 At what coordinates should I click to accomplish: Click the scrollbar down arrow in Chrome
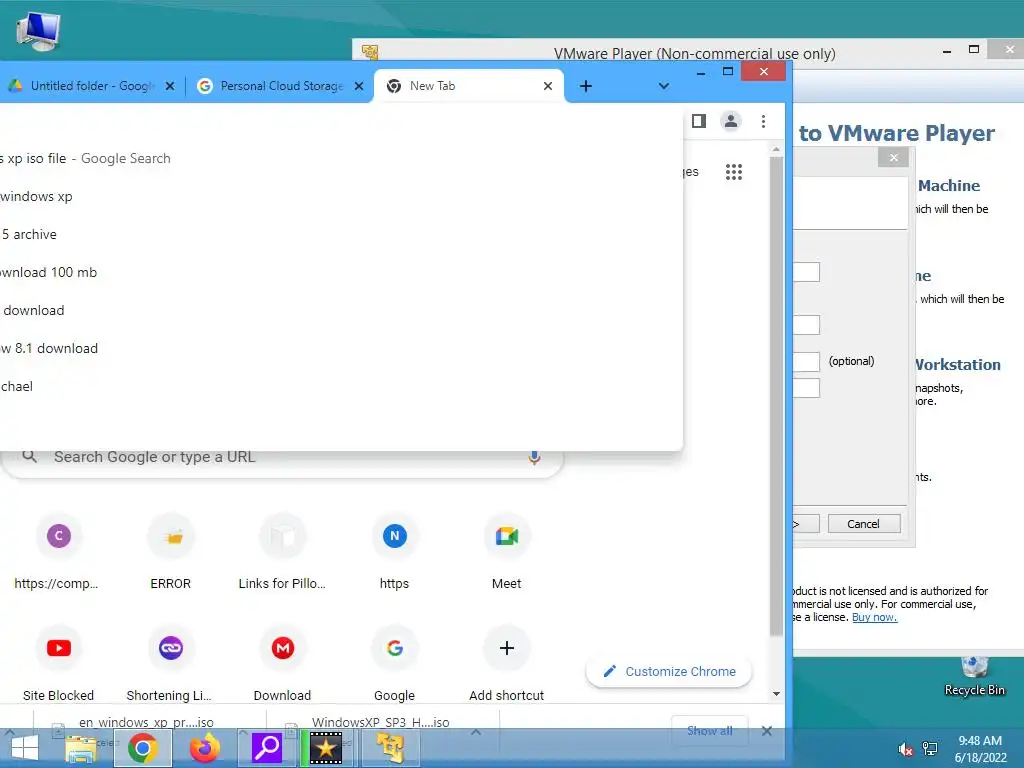click(776, 694)
